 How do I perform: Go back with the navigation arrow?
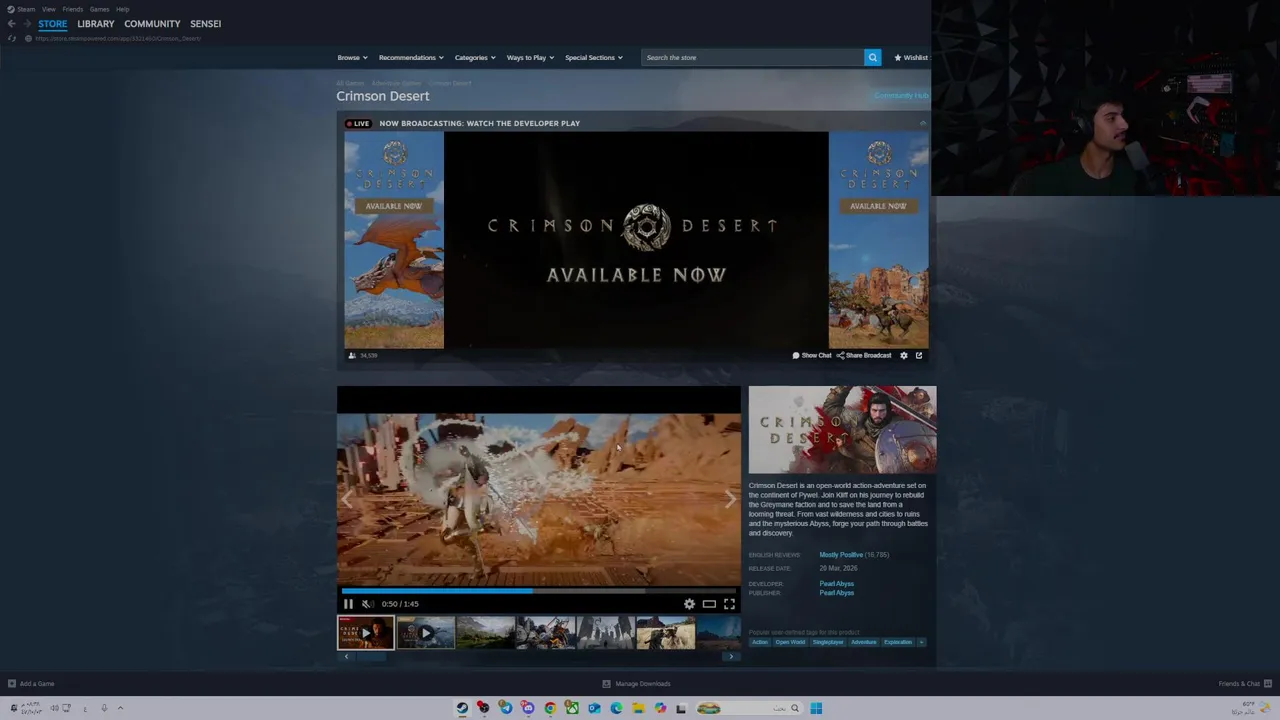[x=11, y=24]
